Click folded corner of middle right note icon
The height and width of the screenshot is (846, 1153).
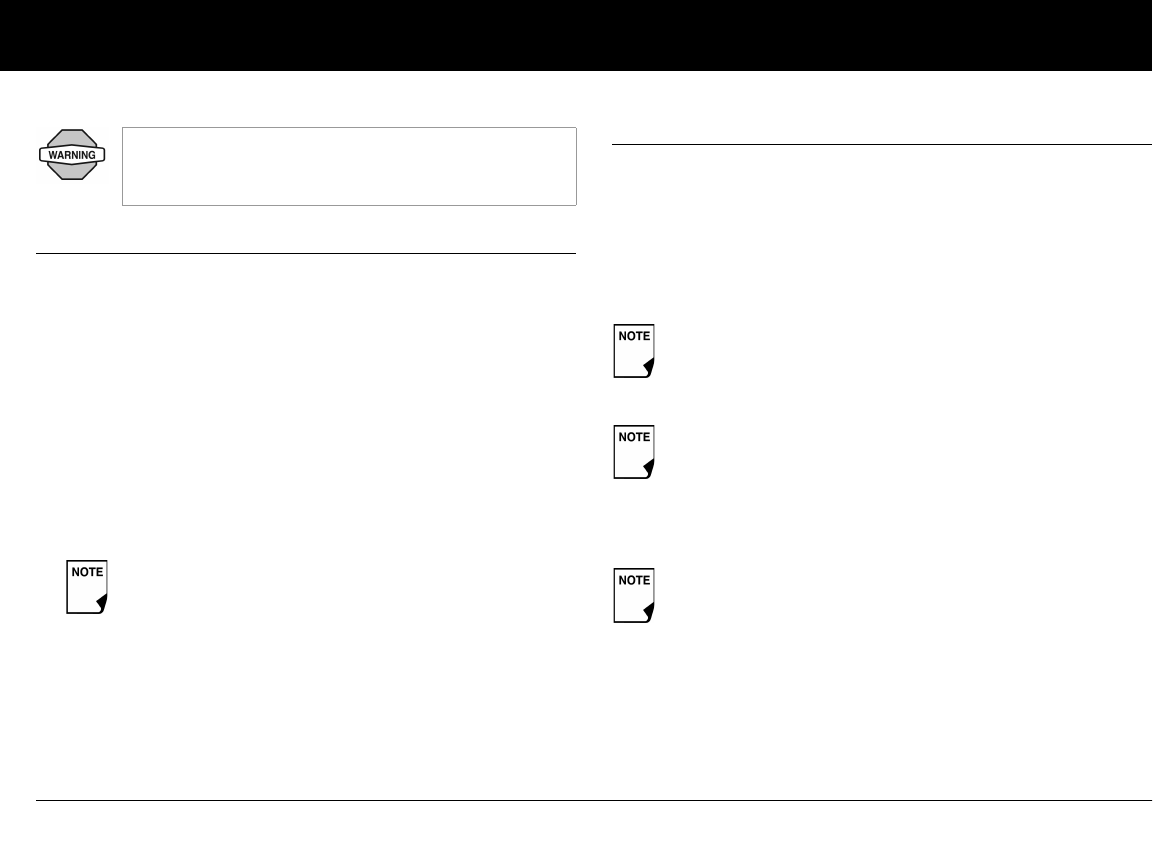648,468
